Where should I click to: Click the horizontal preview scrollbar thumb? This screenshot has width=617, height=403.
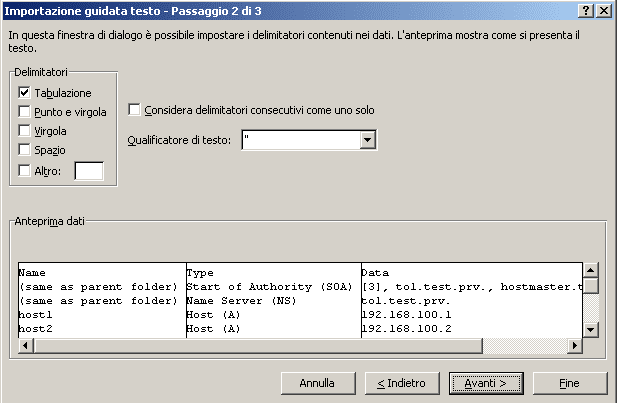(x=258, y=346)
